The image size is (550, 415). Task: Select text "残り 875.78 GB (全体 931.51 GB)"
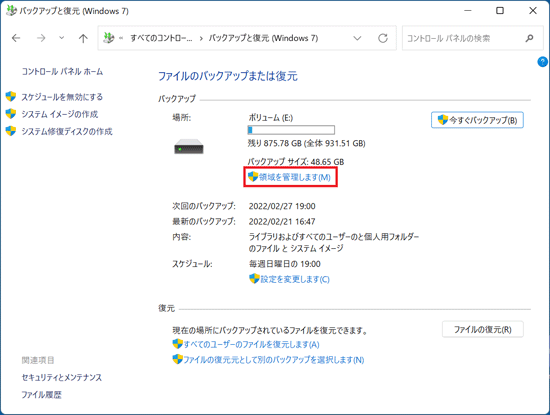(307, 143)
